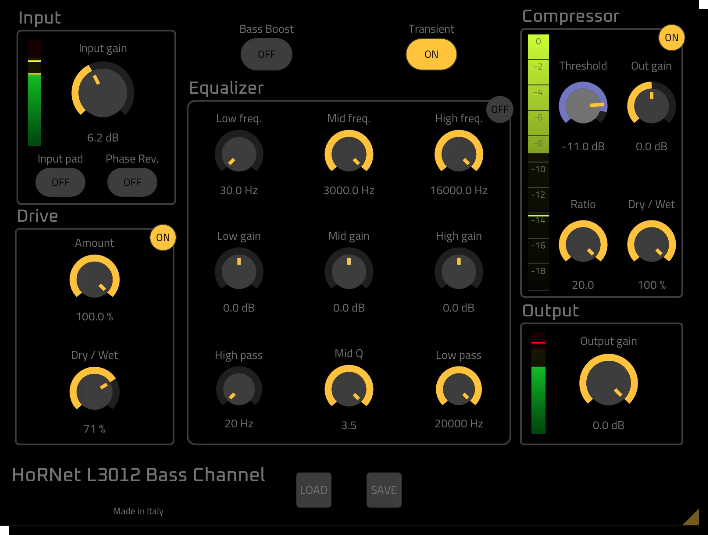Viewport: 708px width, 535px height.
Task: Click the Input gain knob
Action: pos(103,90)
